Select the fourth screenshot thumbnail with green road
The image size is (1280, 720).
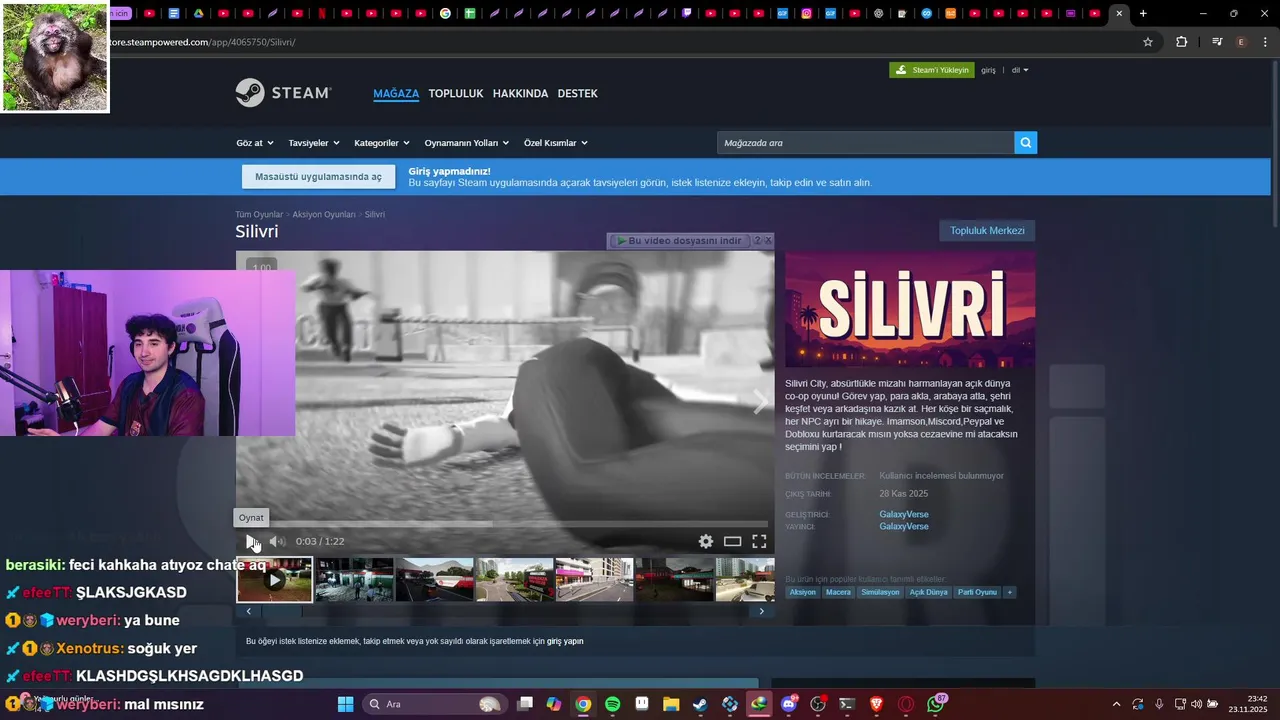pos(514,580)
